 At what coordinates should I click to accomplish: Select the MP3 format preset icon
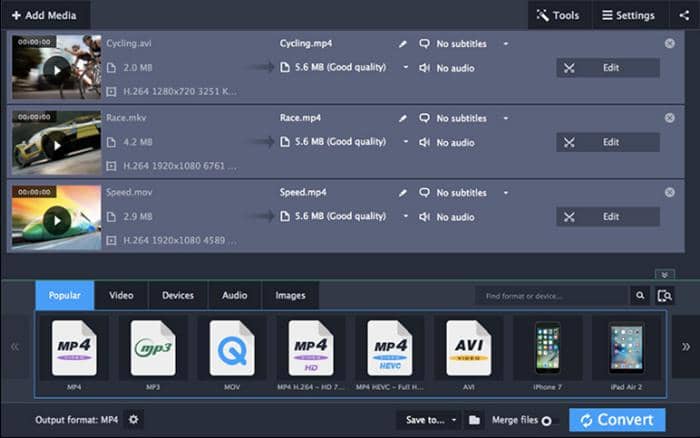[153, 348]
